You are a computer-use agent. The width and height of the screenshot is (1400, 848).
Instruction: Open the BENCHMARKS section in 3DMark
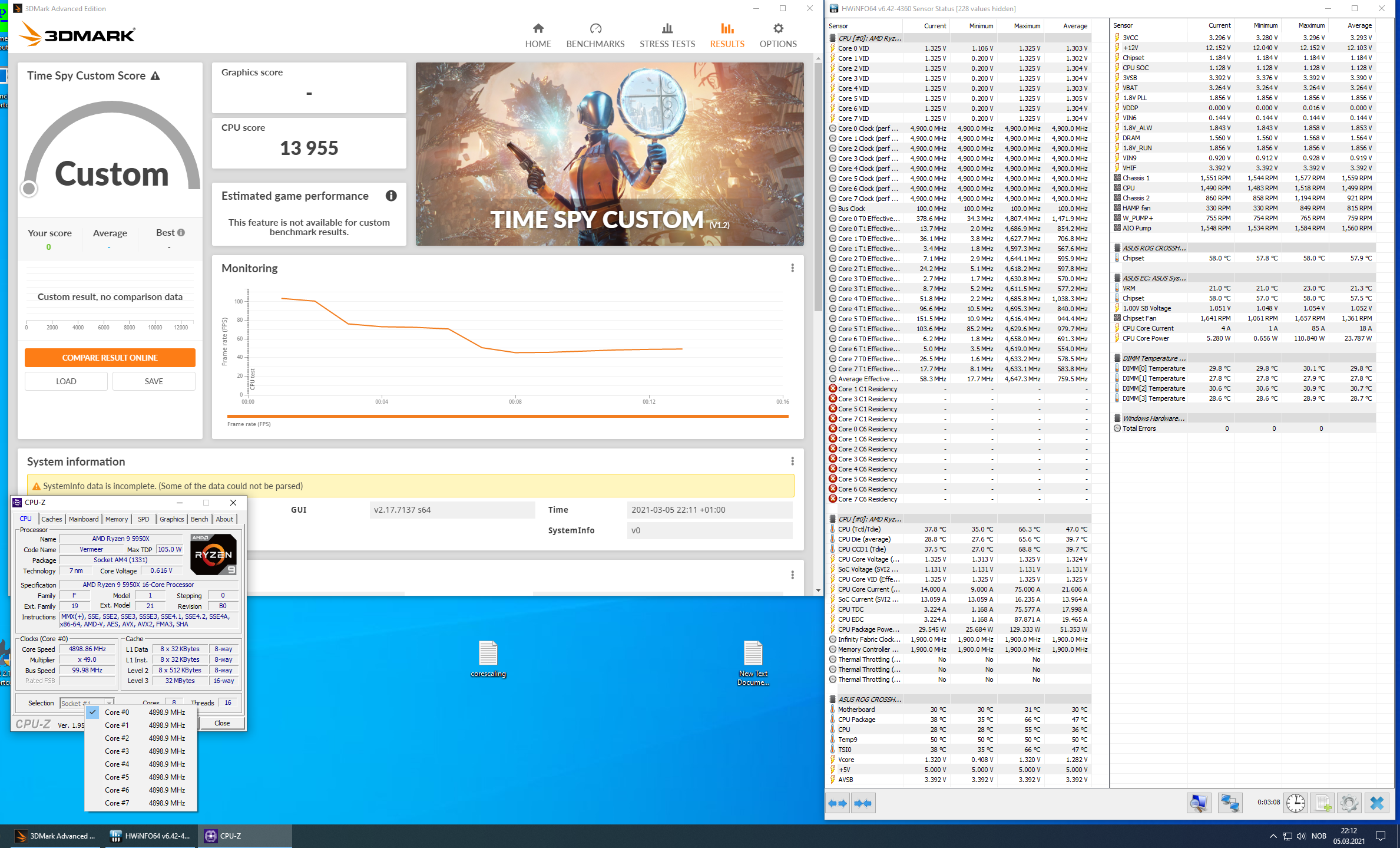pyautogui.click(x=595, y=35)
